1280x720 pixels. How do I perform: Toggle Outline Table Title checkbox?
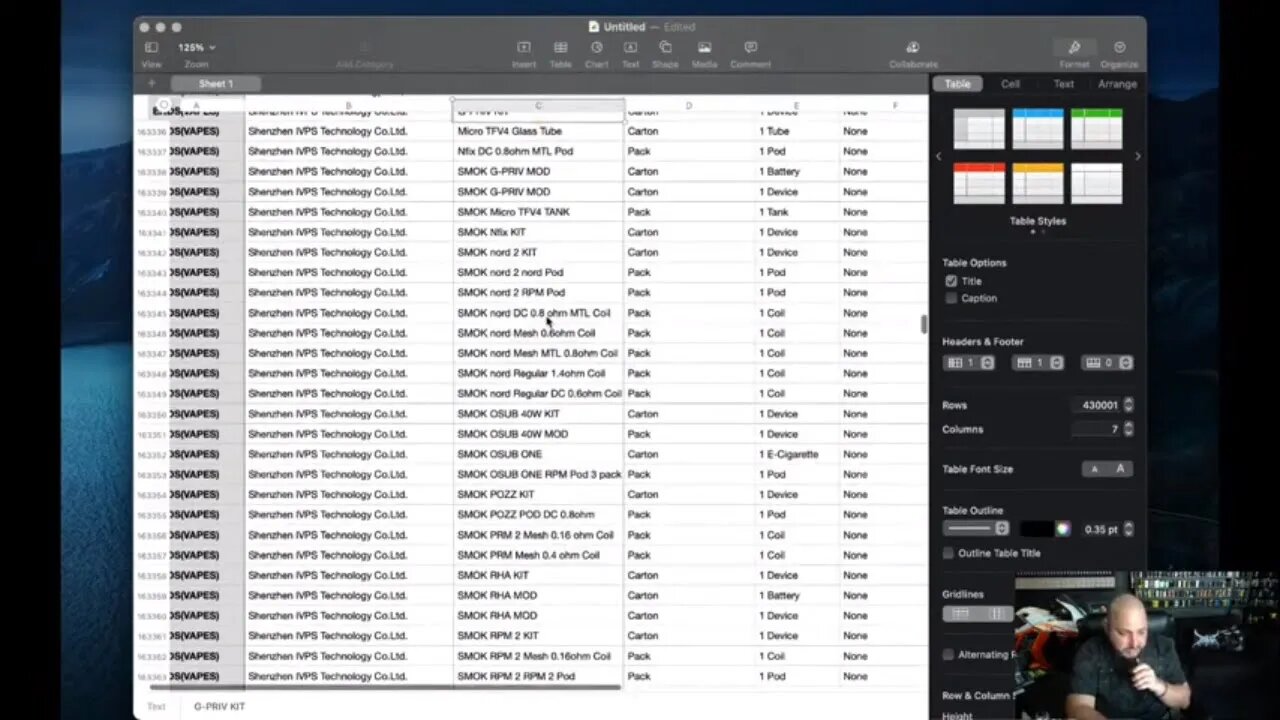948,553
